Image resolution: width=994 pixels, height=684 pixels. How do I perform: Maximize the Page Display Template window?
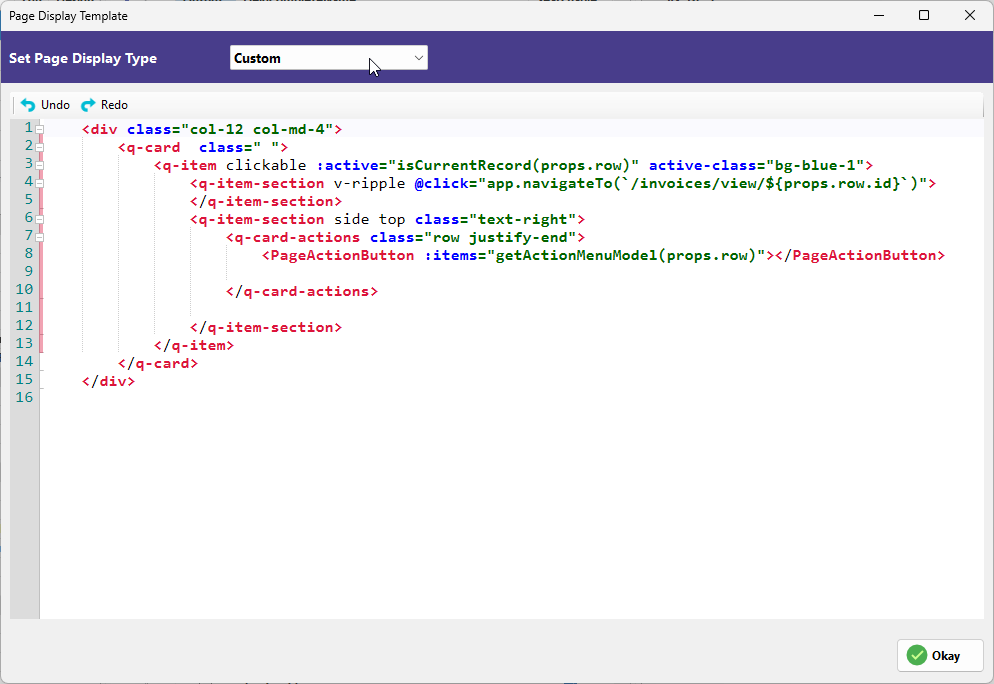[x=924, y=15]
